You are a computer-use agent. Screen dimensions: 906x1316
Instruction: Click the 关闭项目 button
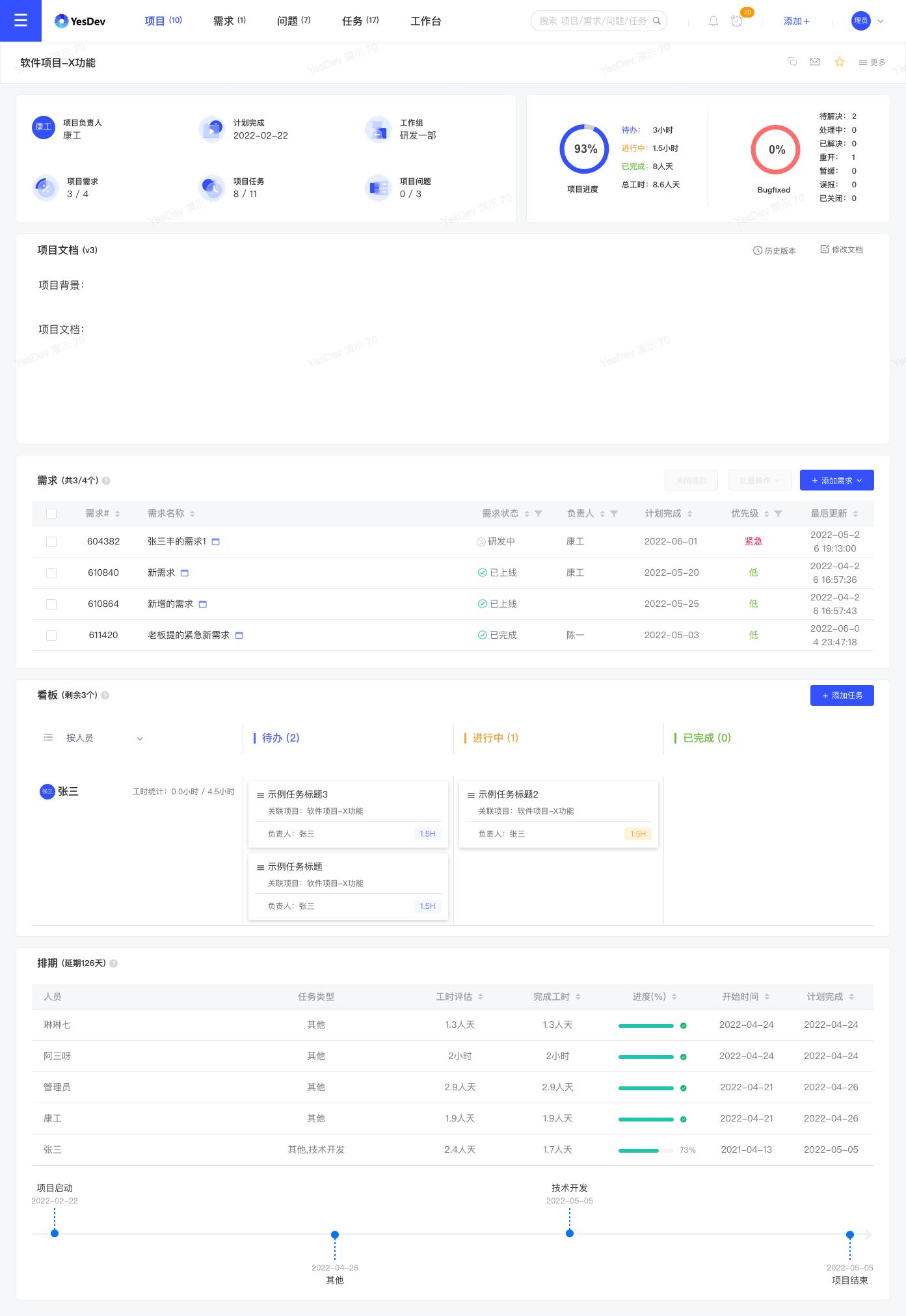click(x=691, y=480)
